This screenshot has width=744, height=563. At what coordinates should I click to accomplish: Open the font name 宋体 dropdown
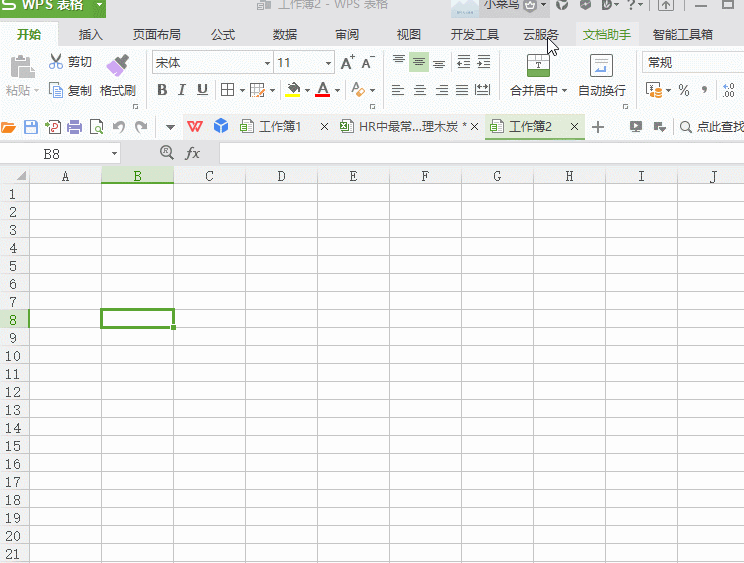tap(268, 63)
